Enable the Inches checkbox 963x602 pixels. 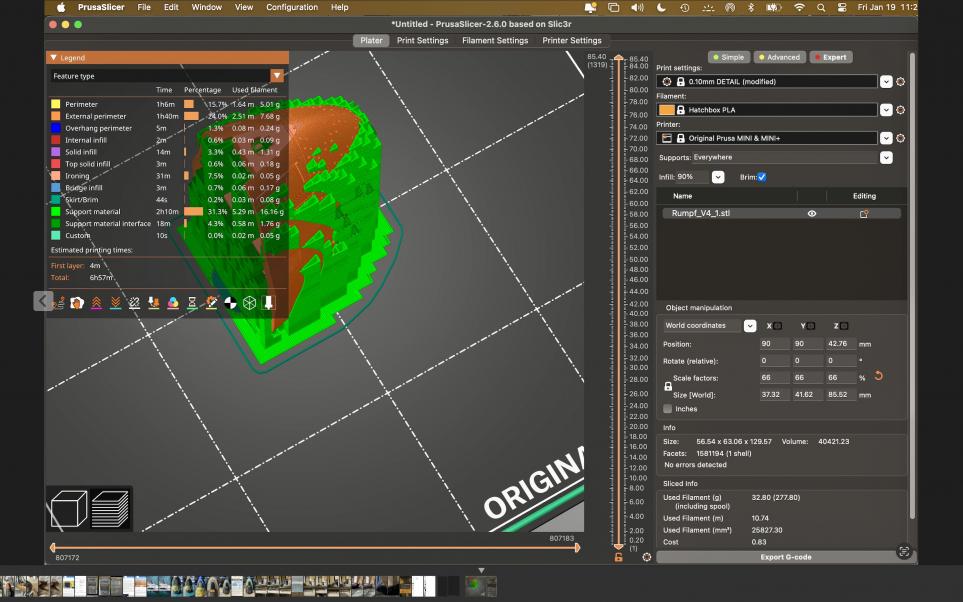668,408
